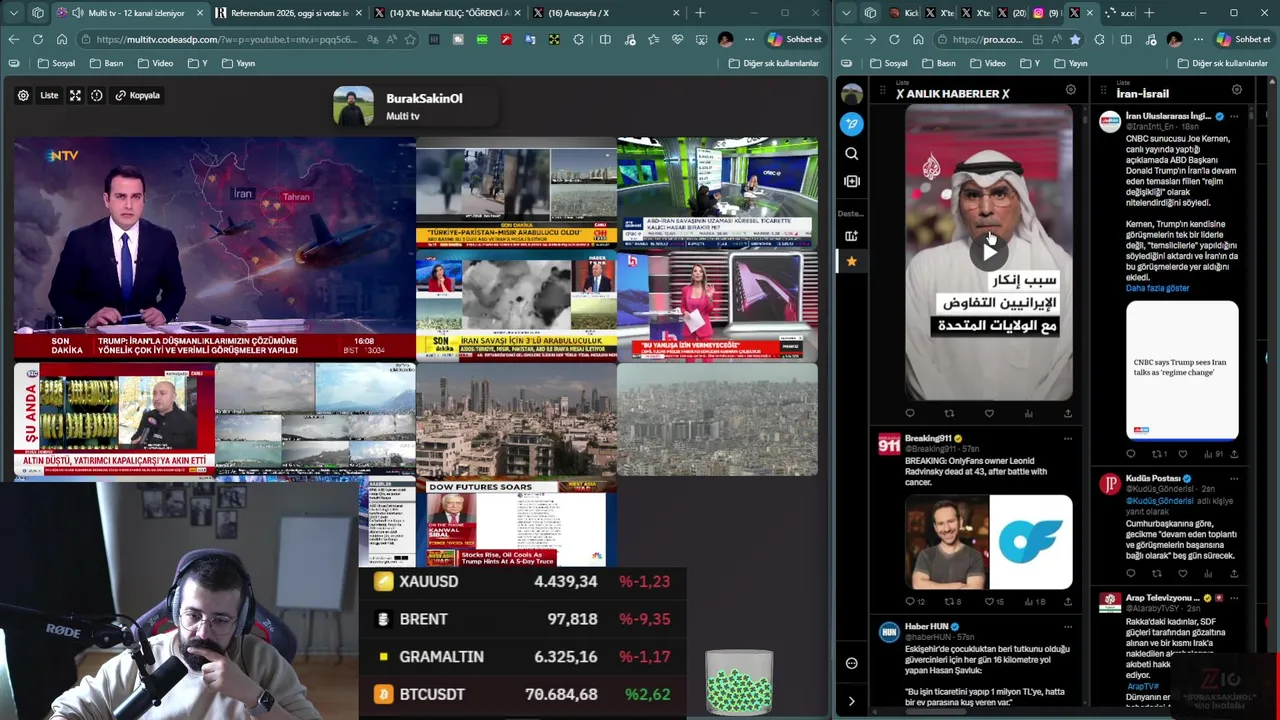1280x720 pixels.
Task: Click Sohbet et Copilot button in left browser
Action: (794, 39)
